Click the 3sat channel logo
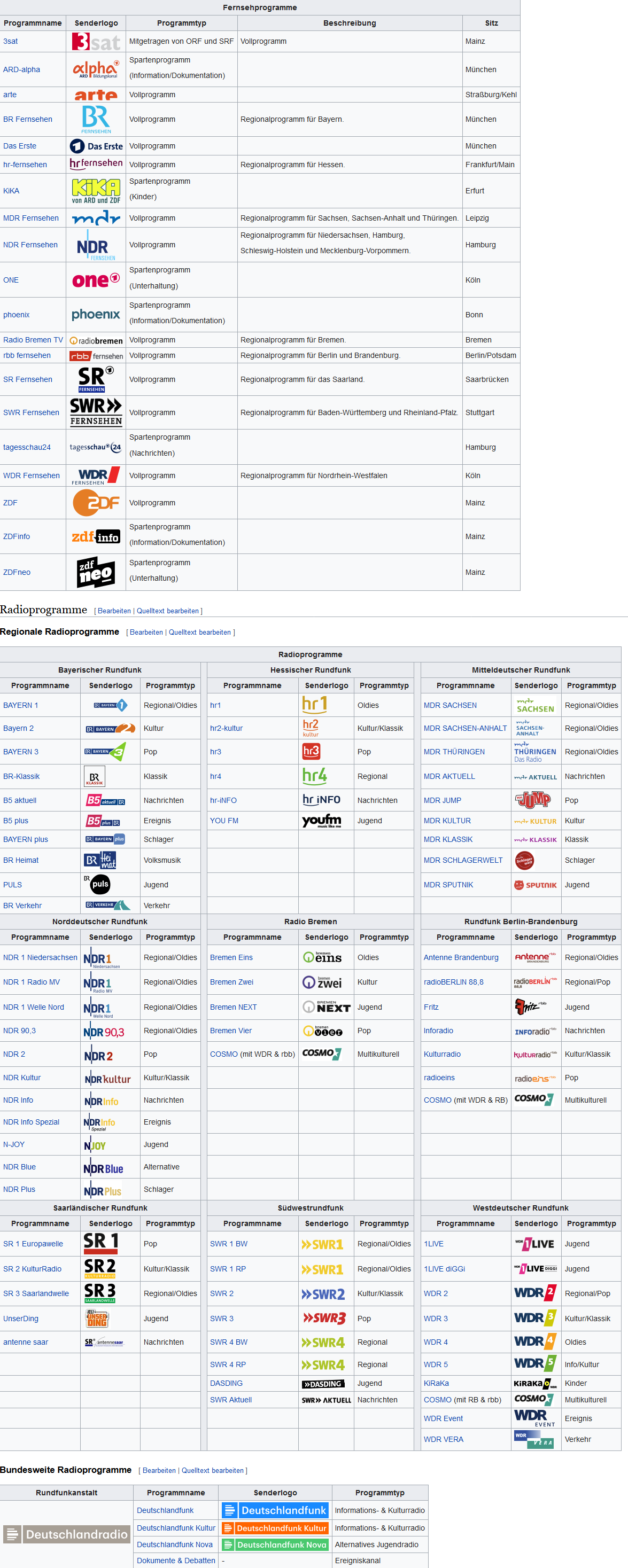 [x=96, y=41]
